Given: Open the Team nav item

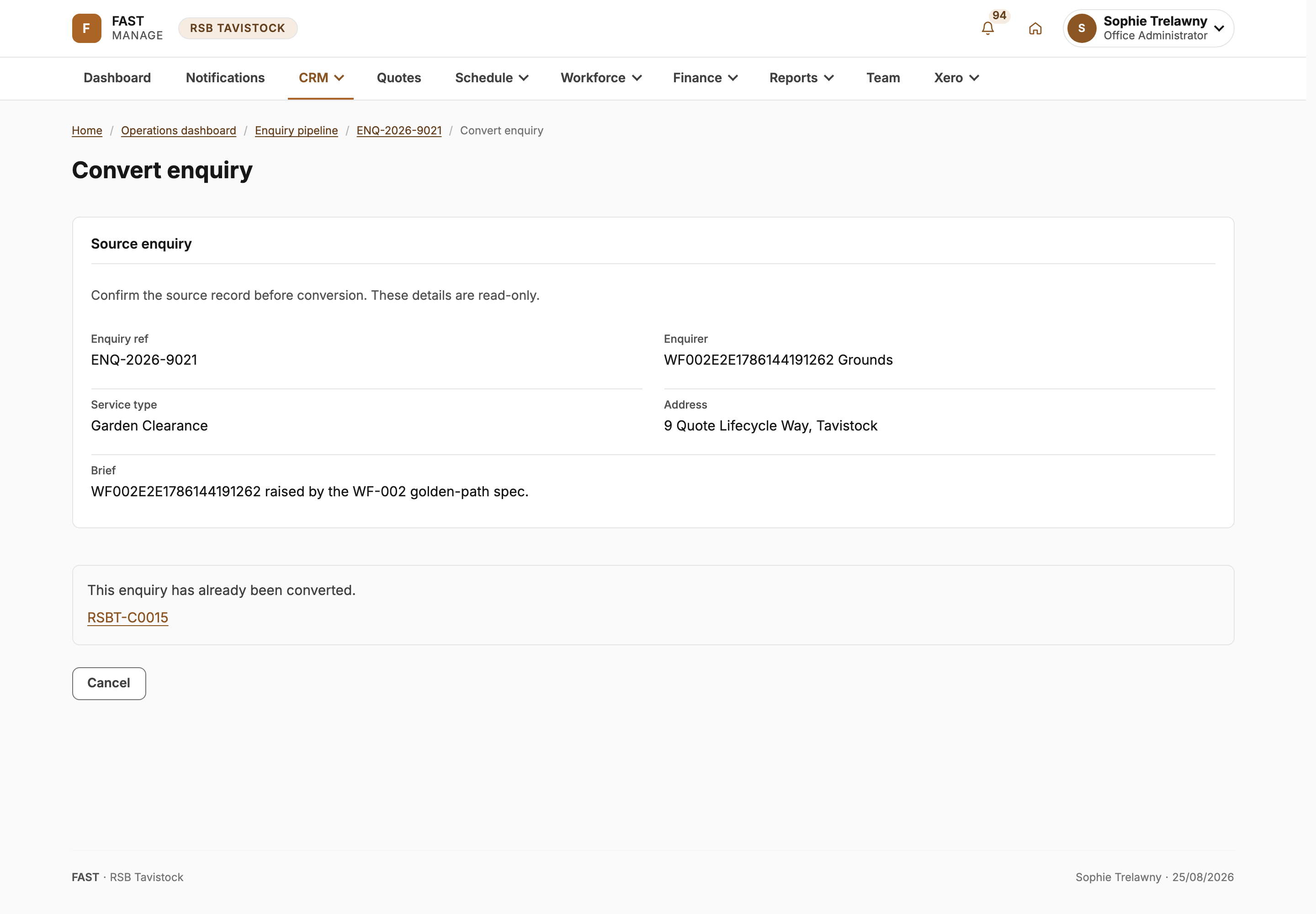Looking at the screenshot, I should (x=882, y=78).
